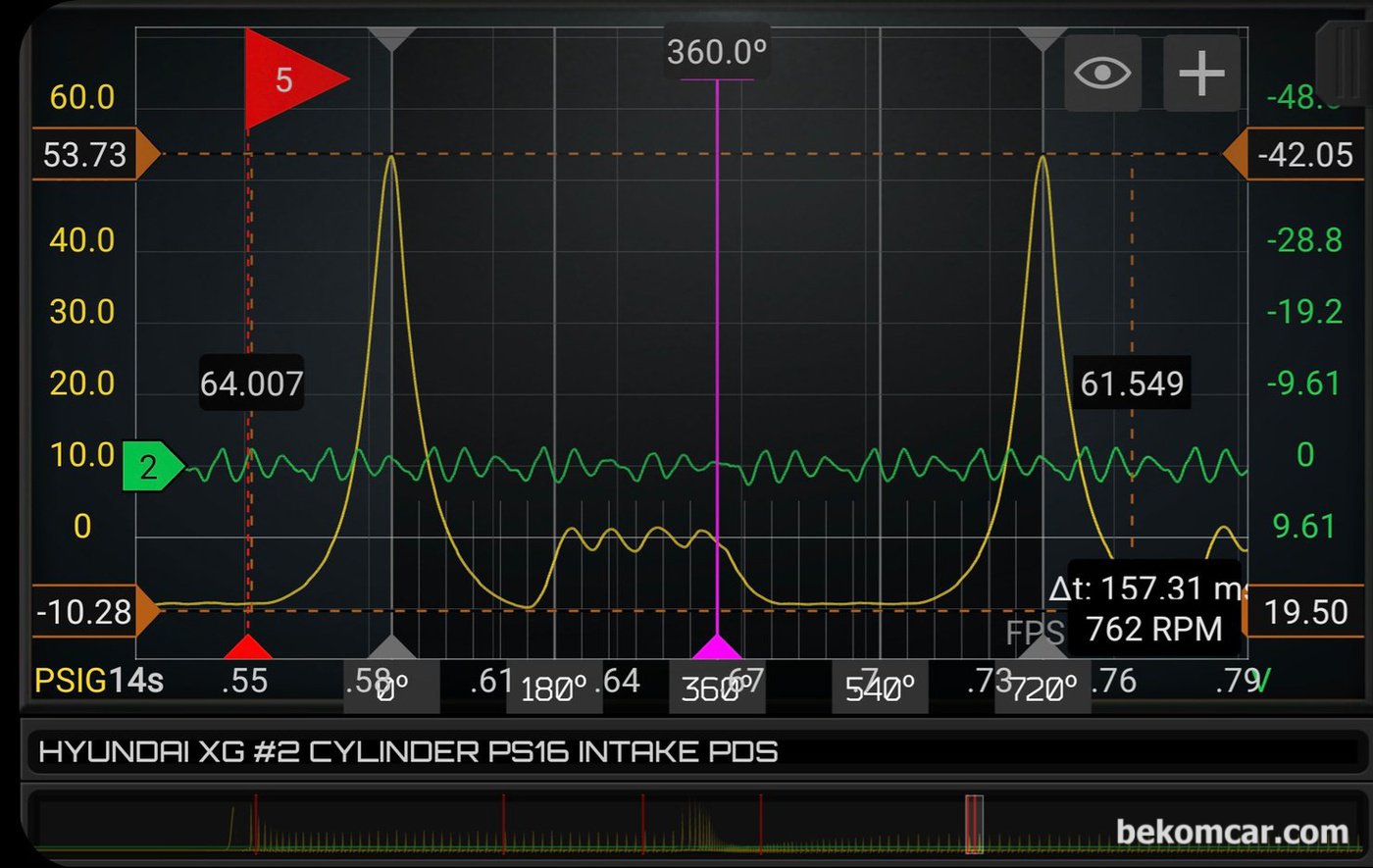Tap the green -28.8 axis value

point(1304,240)
